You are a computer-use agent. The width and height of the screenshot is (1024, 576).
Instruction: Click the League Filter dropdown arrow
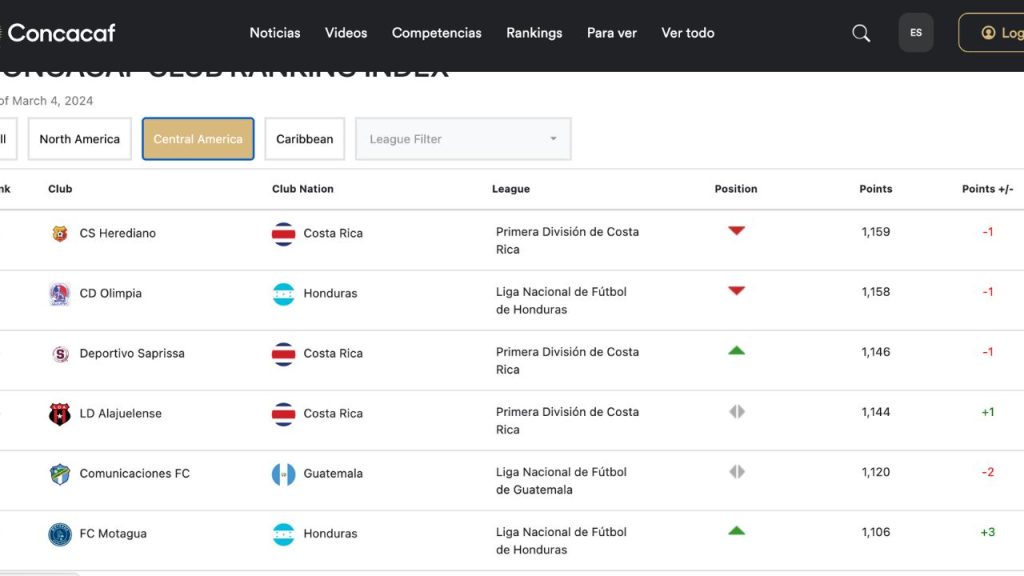pos(553,138)
